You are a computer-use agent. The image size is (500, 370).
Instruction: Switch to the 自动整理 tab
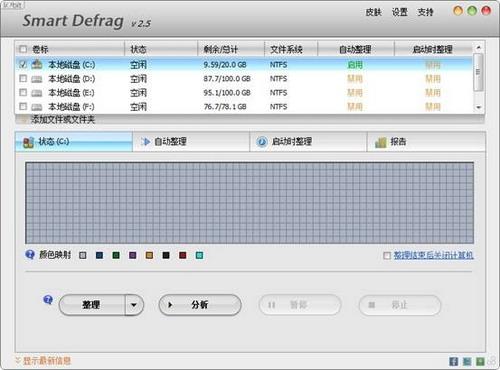pyautogui.click(x=191, y=142)
